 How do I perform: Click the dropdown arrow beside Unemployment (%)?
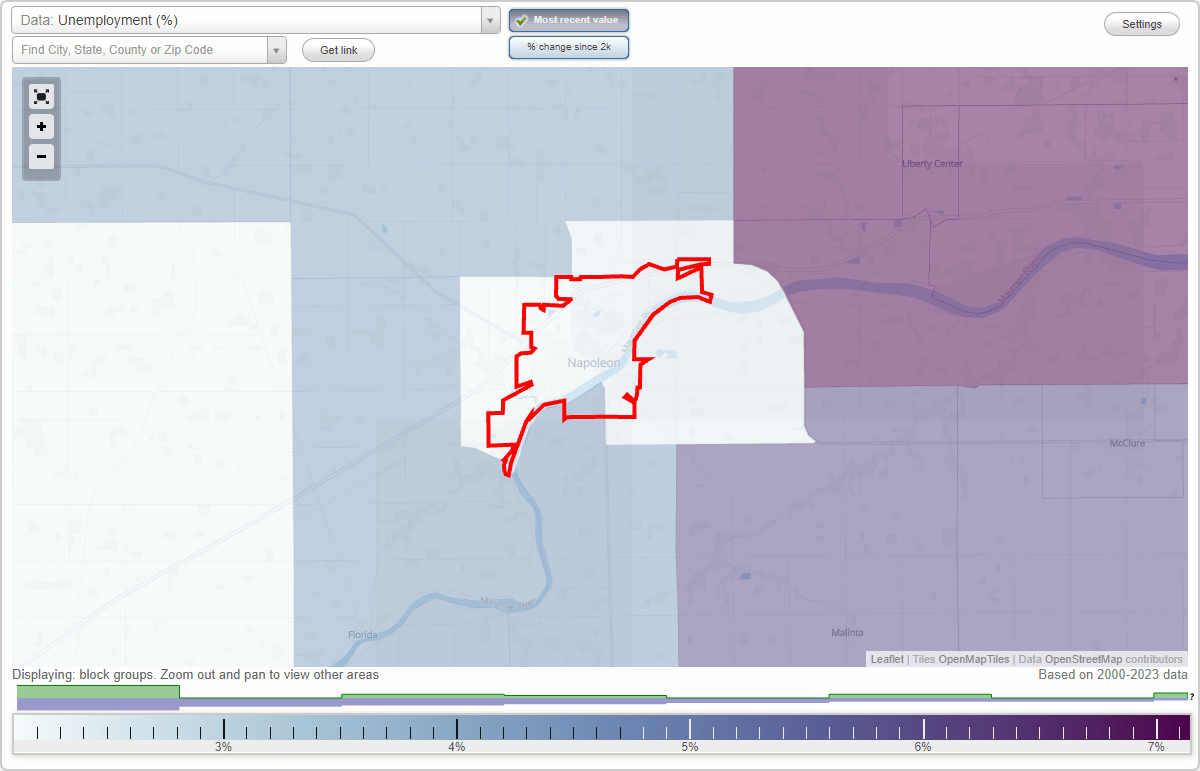488,19
